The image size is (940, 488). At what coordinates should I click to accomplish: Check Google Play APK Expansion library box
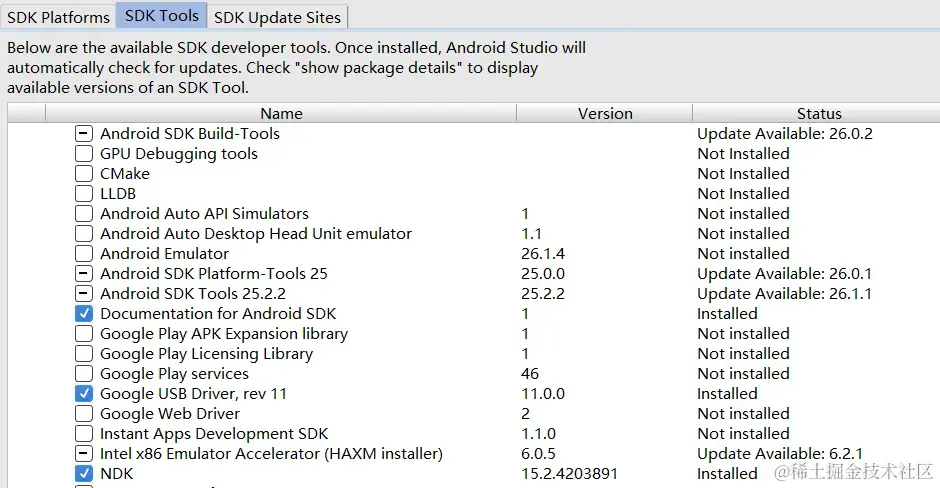(x=84, y=333)
